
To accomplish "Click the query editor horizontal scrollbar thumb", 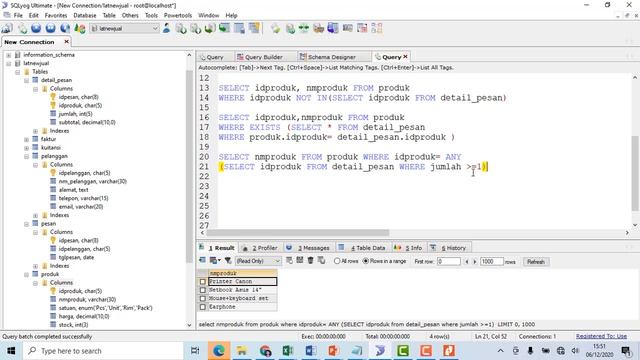I will tap(298, 233).
